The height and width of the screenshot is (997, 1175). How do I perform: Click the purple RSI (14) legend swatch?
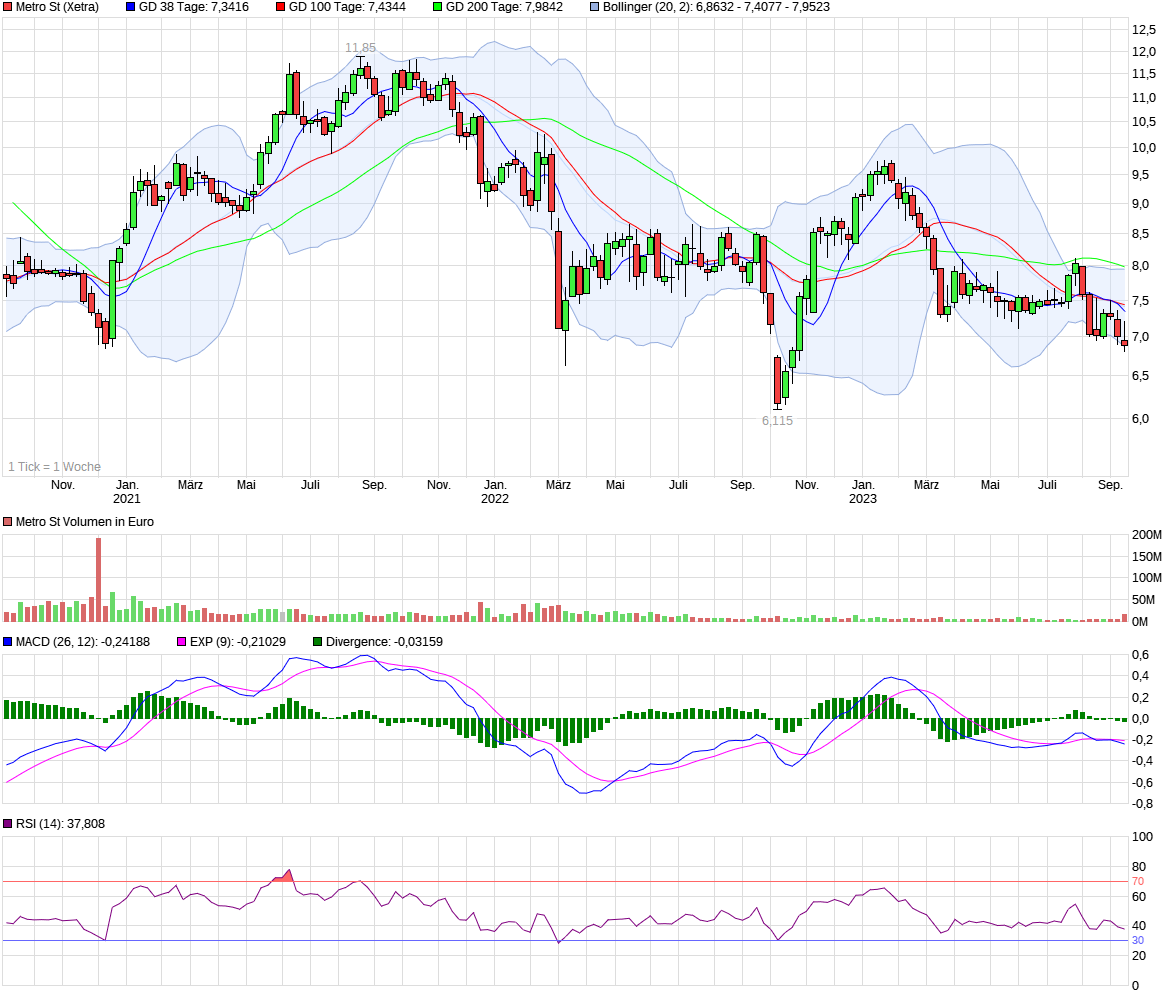8,824
